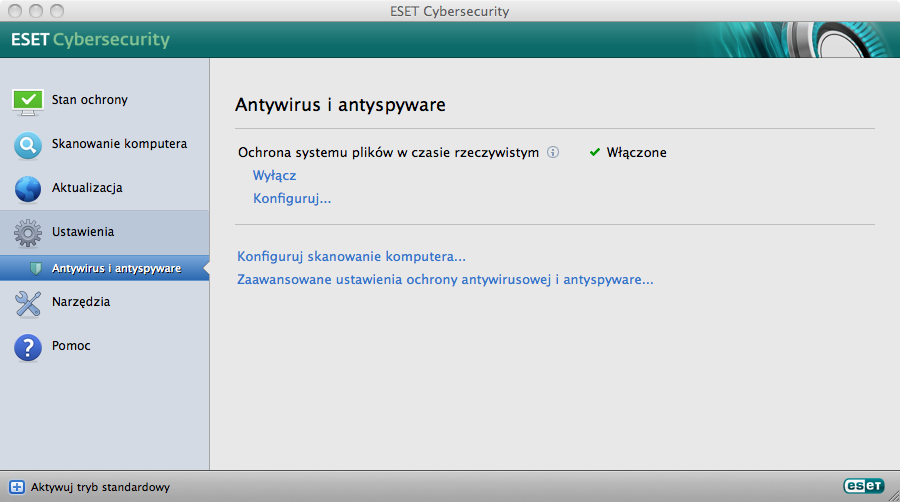Click the window zoom button

[x=57, y=11]
